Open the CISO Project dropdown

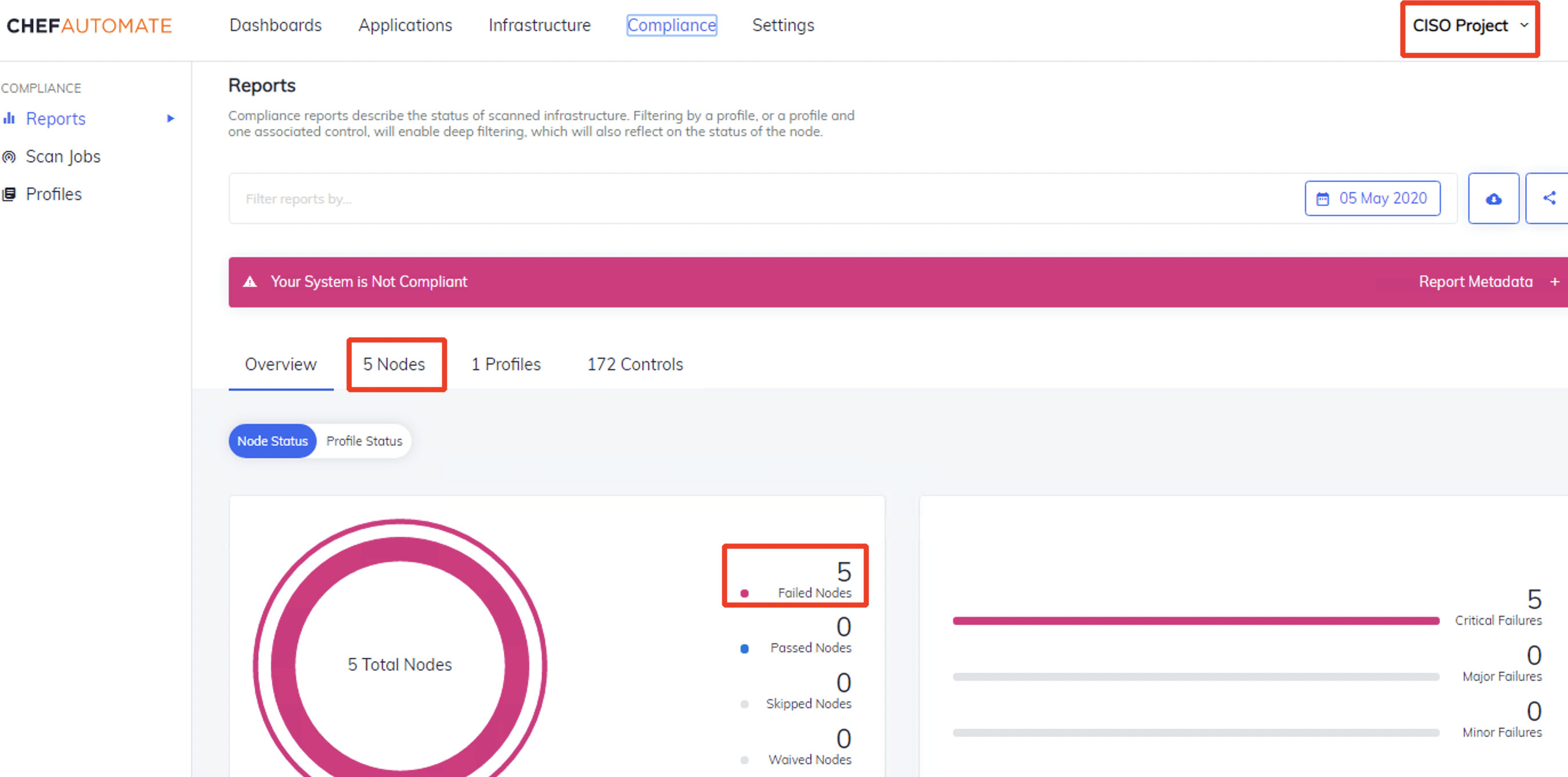1469,26
